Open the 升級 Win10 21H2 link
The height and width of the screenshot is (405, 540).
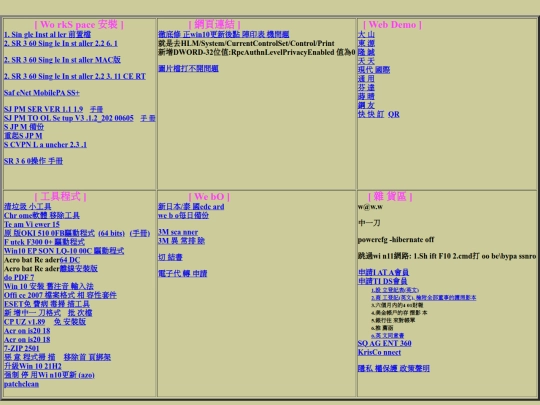(x=33, y=366)
